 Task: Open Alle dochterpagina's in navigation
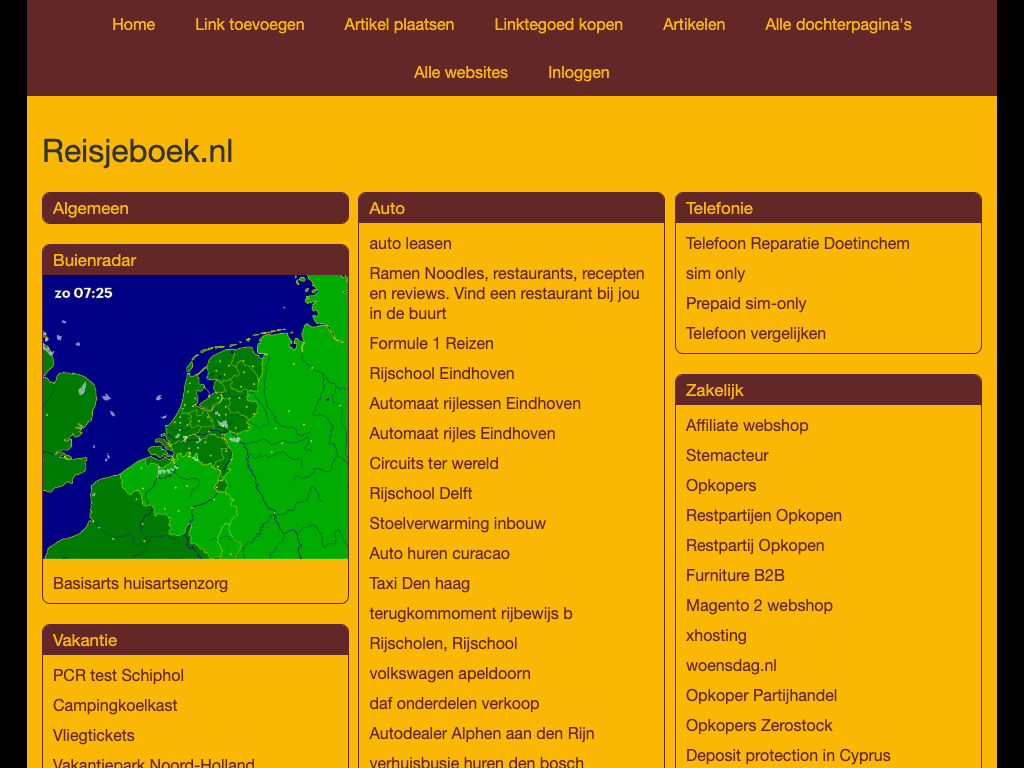838,24
